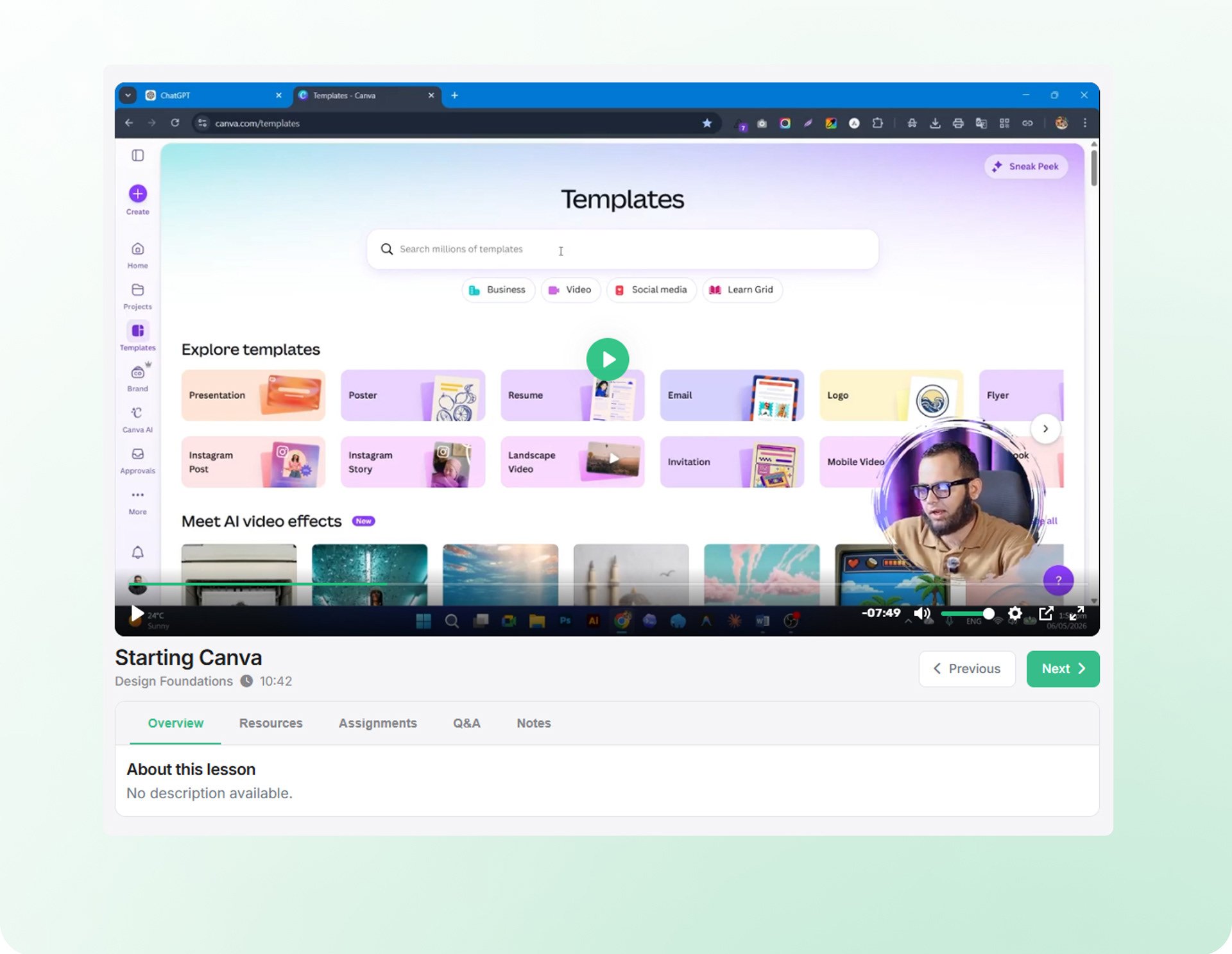
Task: Open the Email template card
Action: [732, 395]
